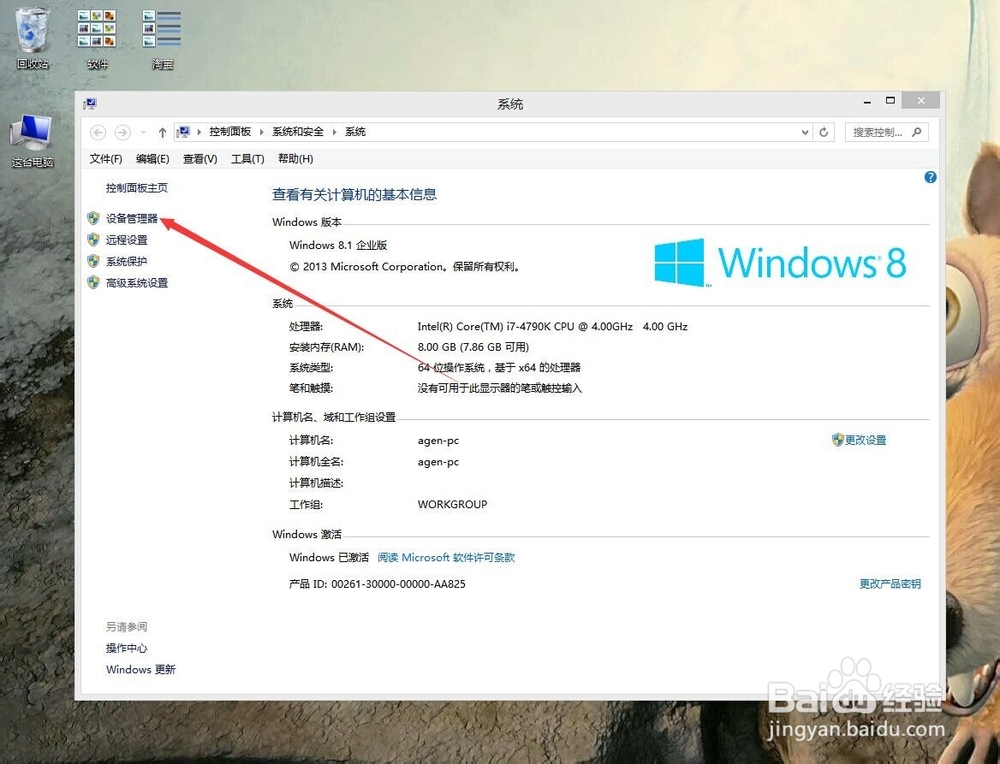The image size is (1000, 764).
Task: Open the 工具(T) menu
Action: point(247,159)
